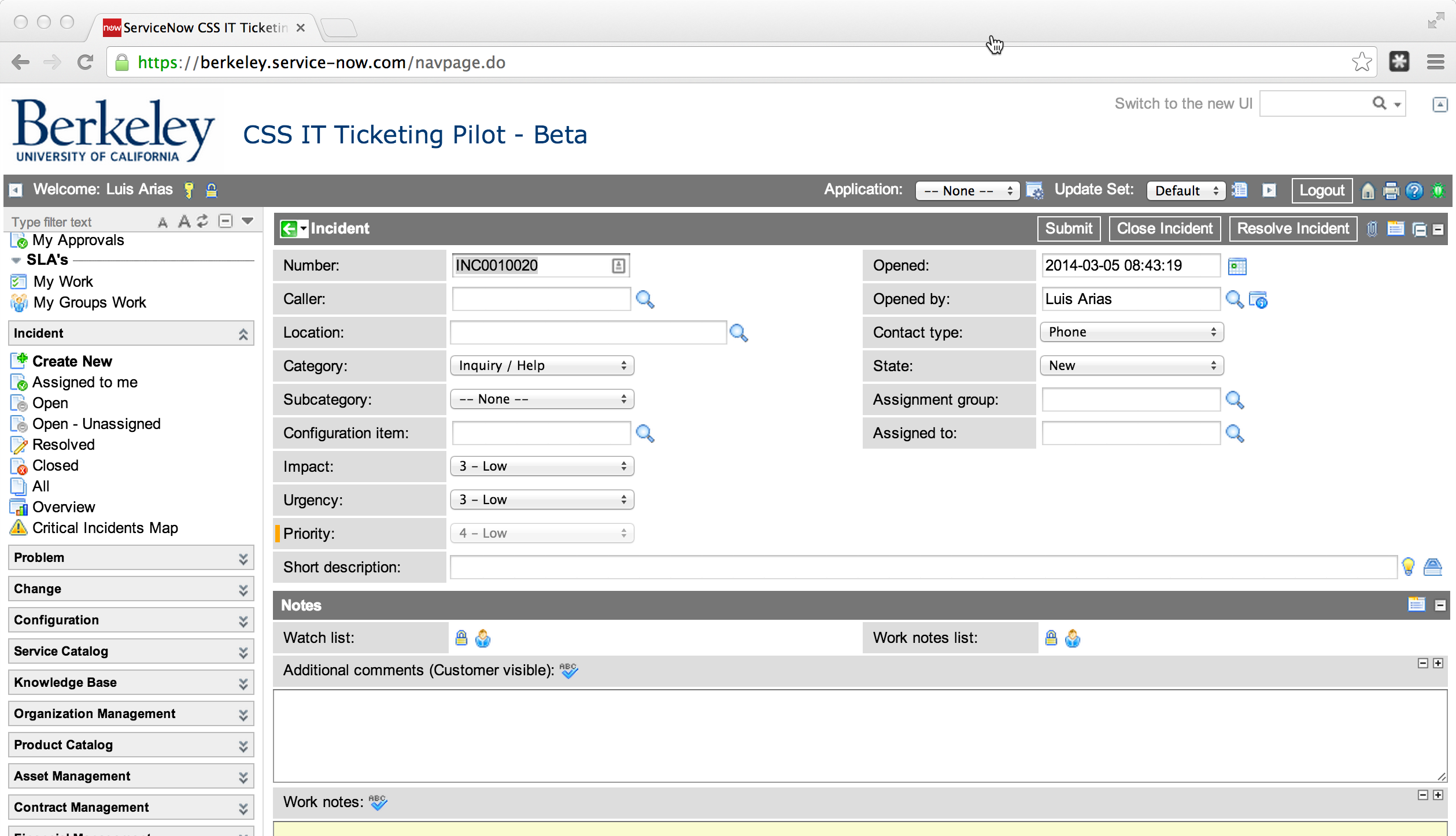Open the Category dropdown
The image size is (1456, 836).
[x=542, y=366]
